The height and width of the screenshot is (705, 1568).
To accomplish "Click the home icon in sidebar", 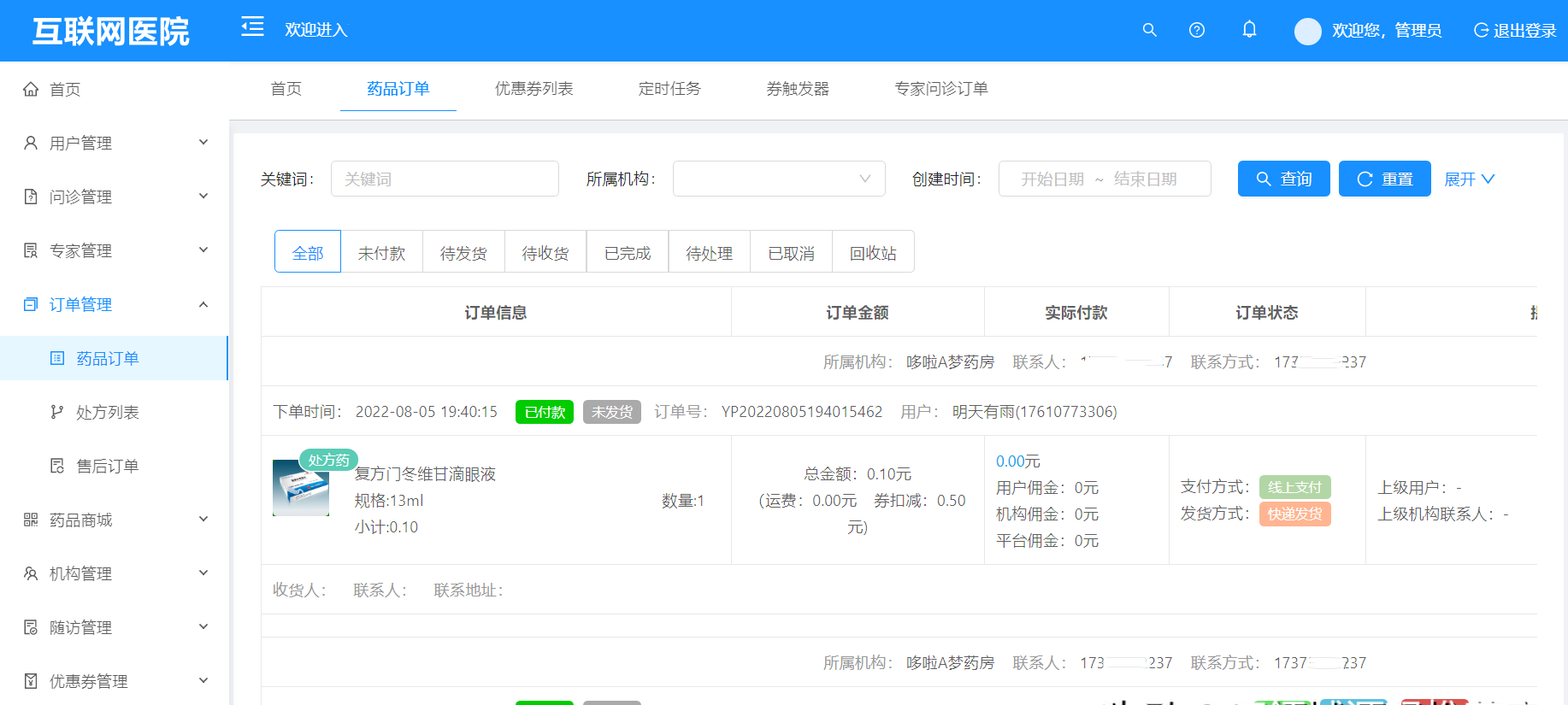I will [31, 89].
